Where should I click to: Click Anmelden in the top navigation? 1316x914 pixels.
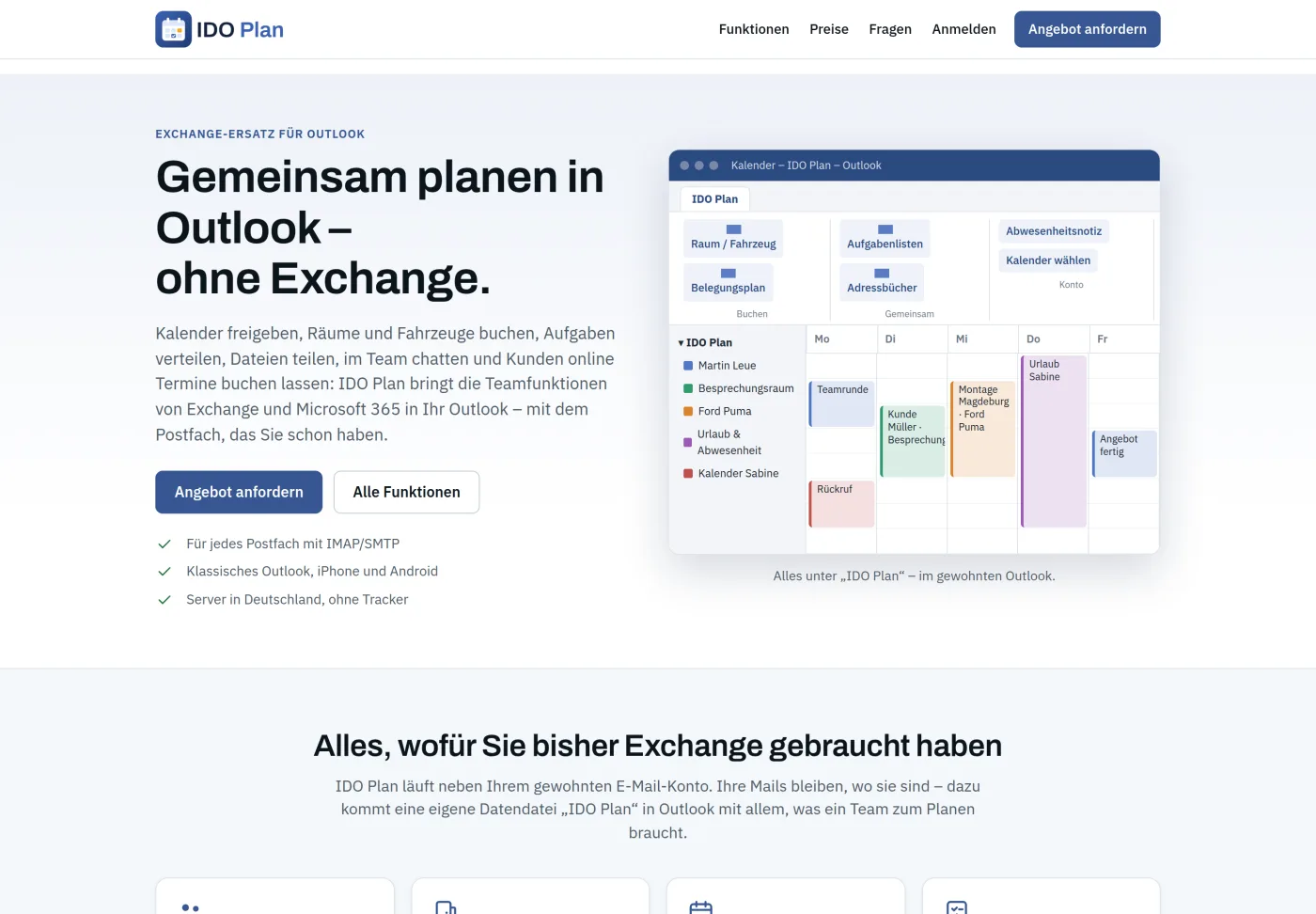(x=964, y=29)
